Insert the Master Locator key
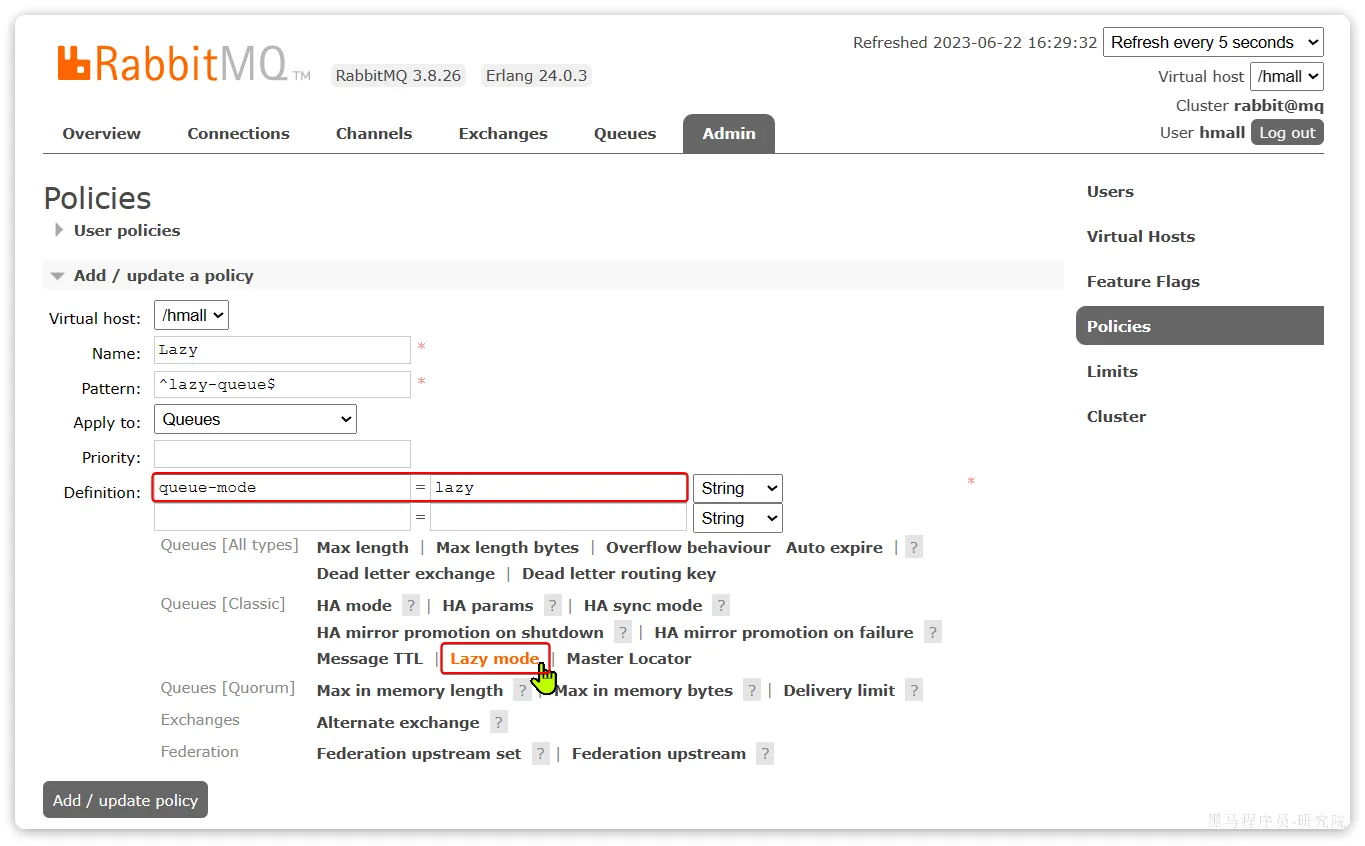 coord(629,658)
